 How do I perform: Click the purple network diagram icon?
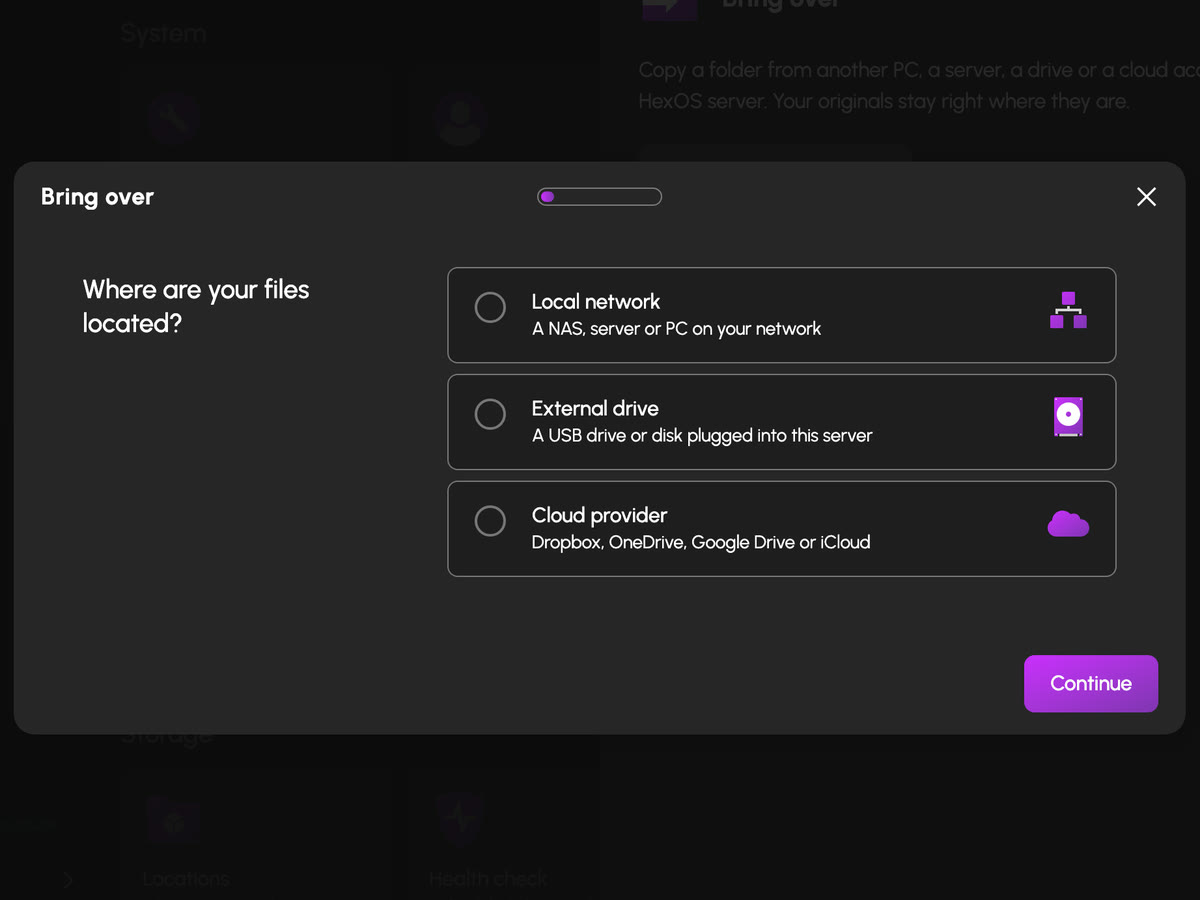[x=1068, y=310]
